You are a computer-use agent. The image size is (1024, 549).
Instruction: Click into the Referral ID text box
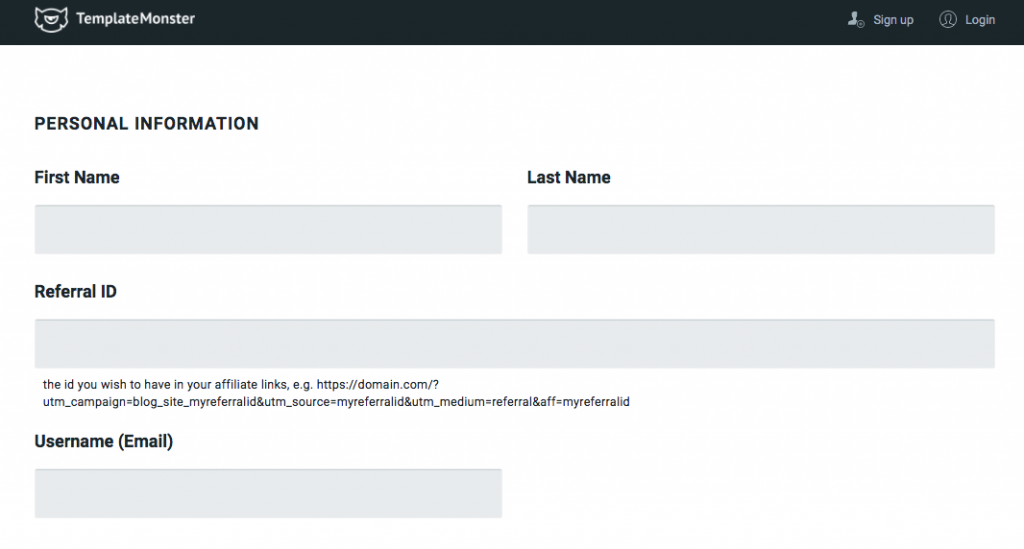(514, 344)
